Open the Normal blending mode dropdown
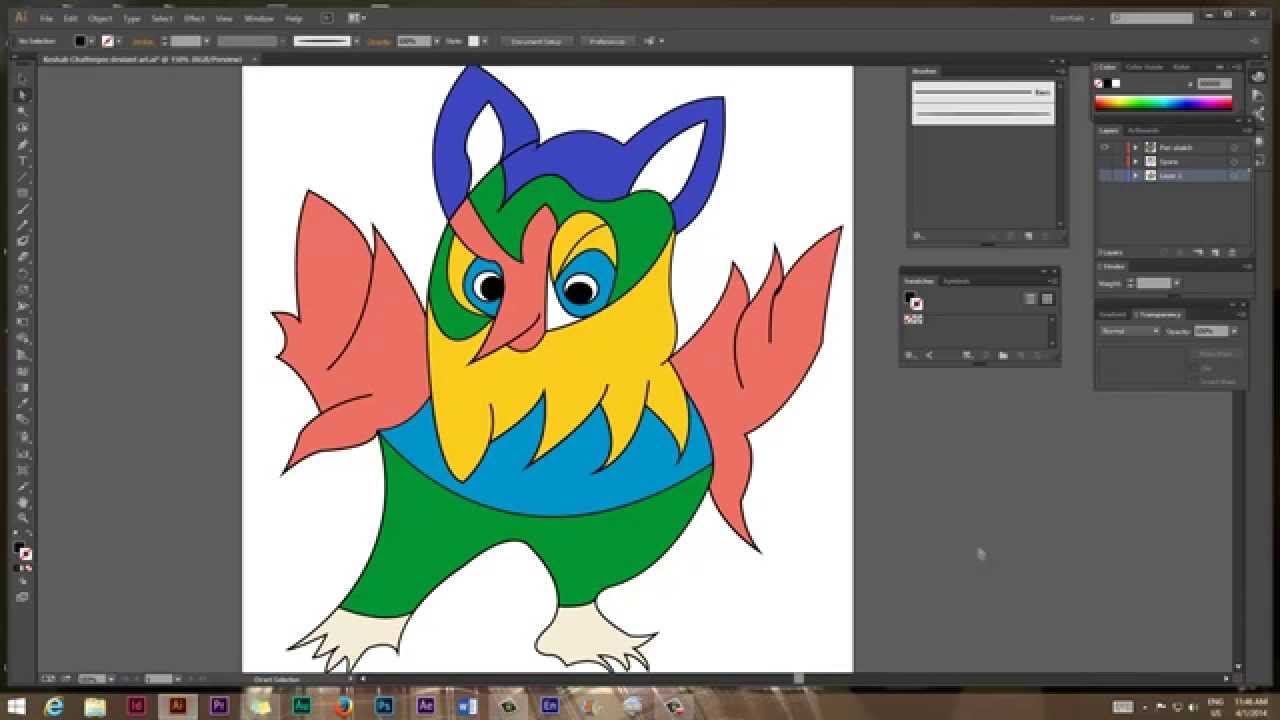The width and height of the screenshot is (1280, 720). [1129, 331]
